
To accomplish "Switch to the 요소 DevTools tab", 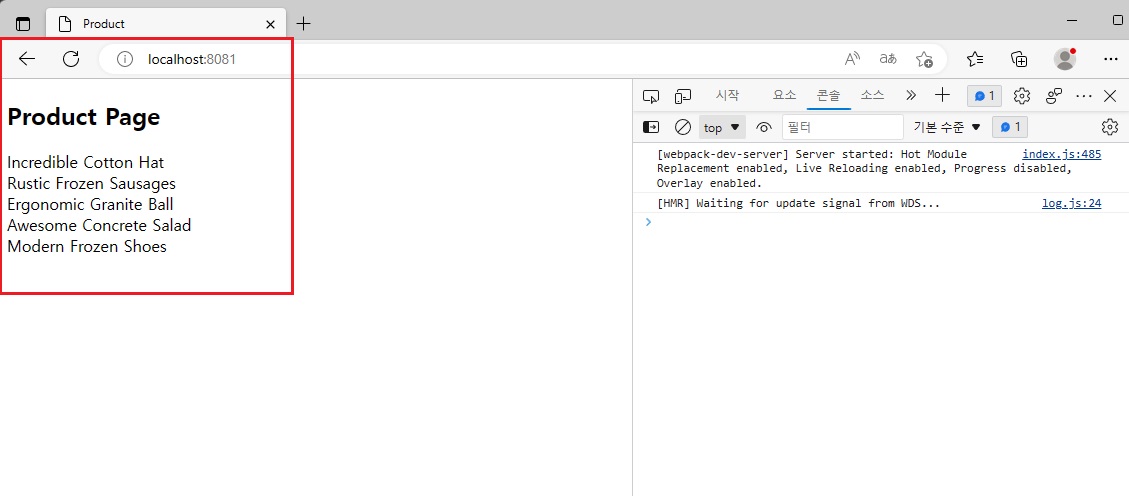I will (784, 95).
